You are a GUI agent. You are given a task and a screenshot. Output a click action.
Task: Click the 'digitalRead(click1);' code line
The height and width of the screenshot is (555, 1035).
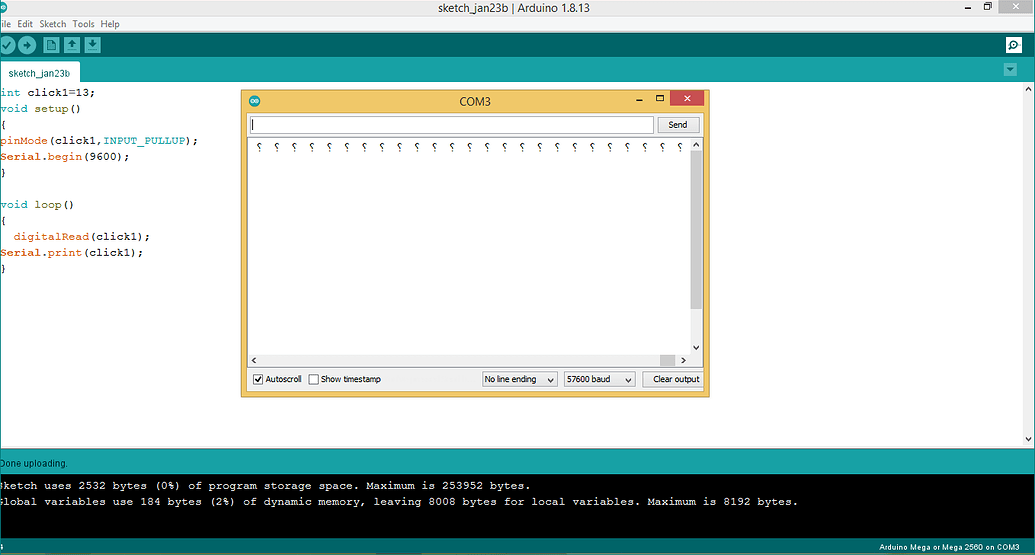point(81,236)
